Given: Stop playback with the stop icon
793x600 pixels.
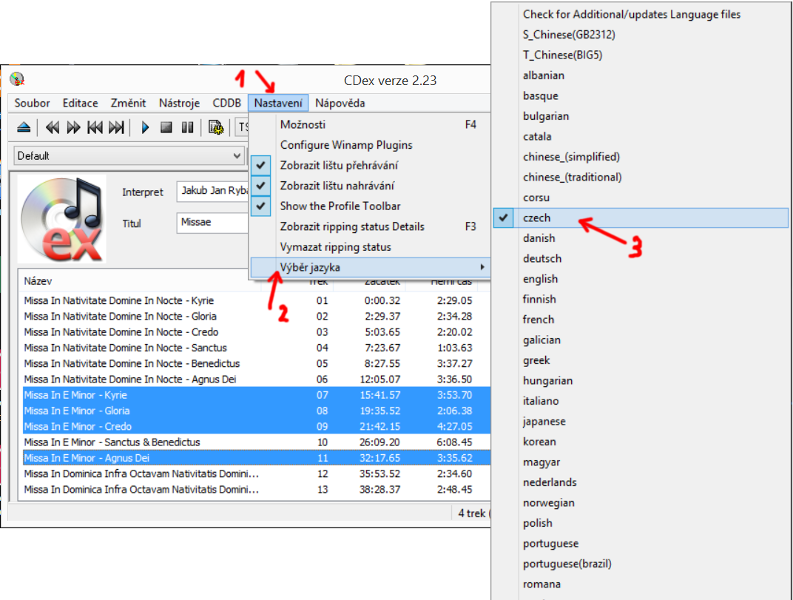Looking at the screenshot, I should [x=166, y=127].
